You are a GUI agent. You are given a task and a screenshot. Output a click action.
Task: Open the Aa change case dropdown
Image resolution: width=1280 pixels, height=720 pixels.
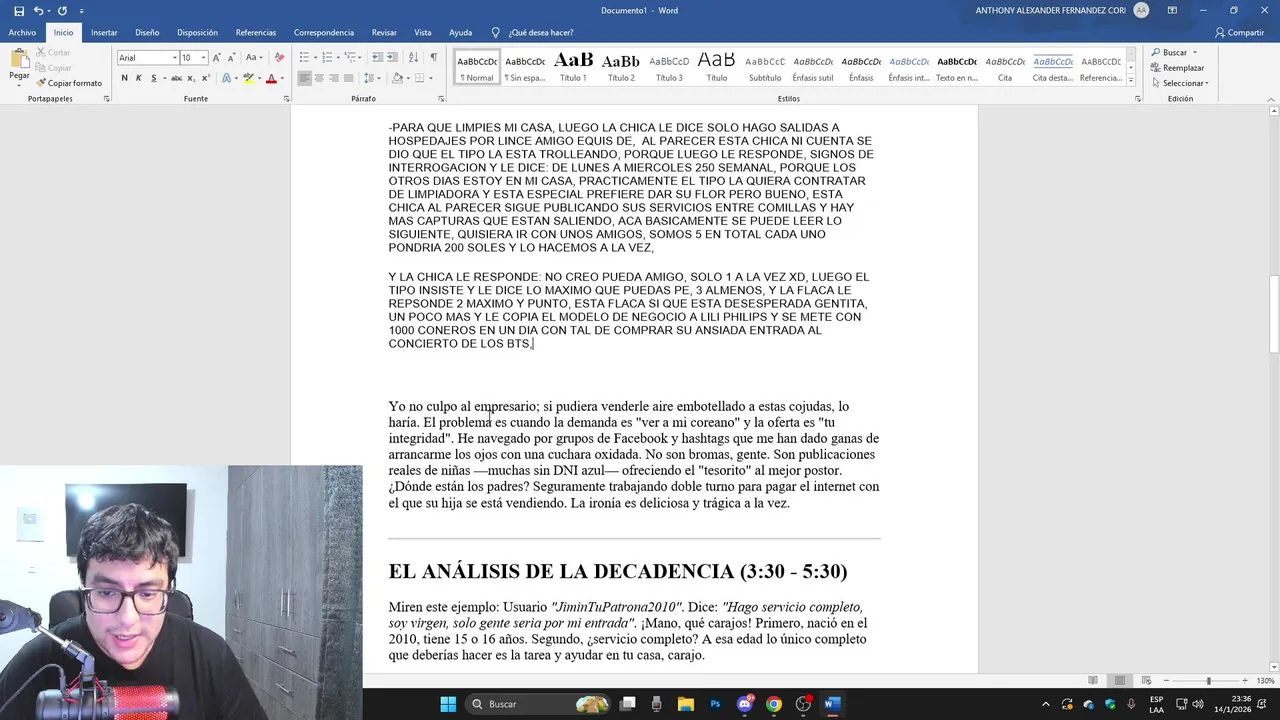click(x=253, y=58)
